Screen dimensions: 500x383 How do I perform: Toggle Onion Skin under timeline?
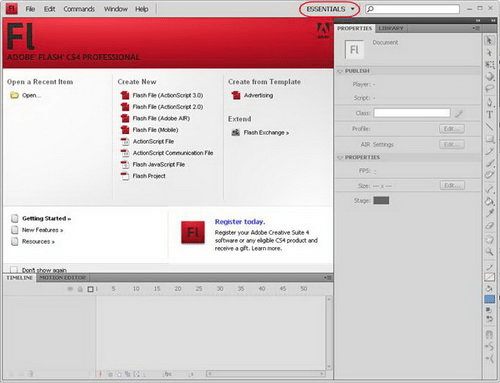pyautogui.click(x=110, y=374)
